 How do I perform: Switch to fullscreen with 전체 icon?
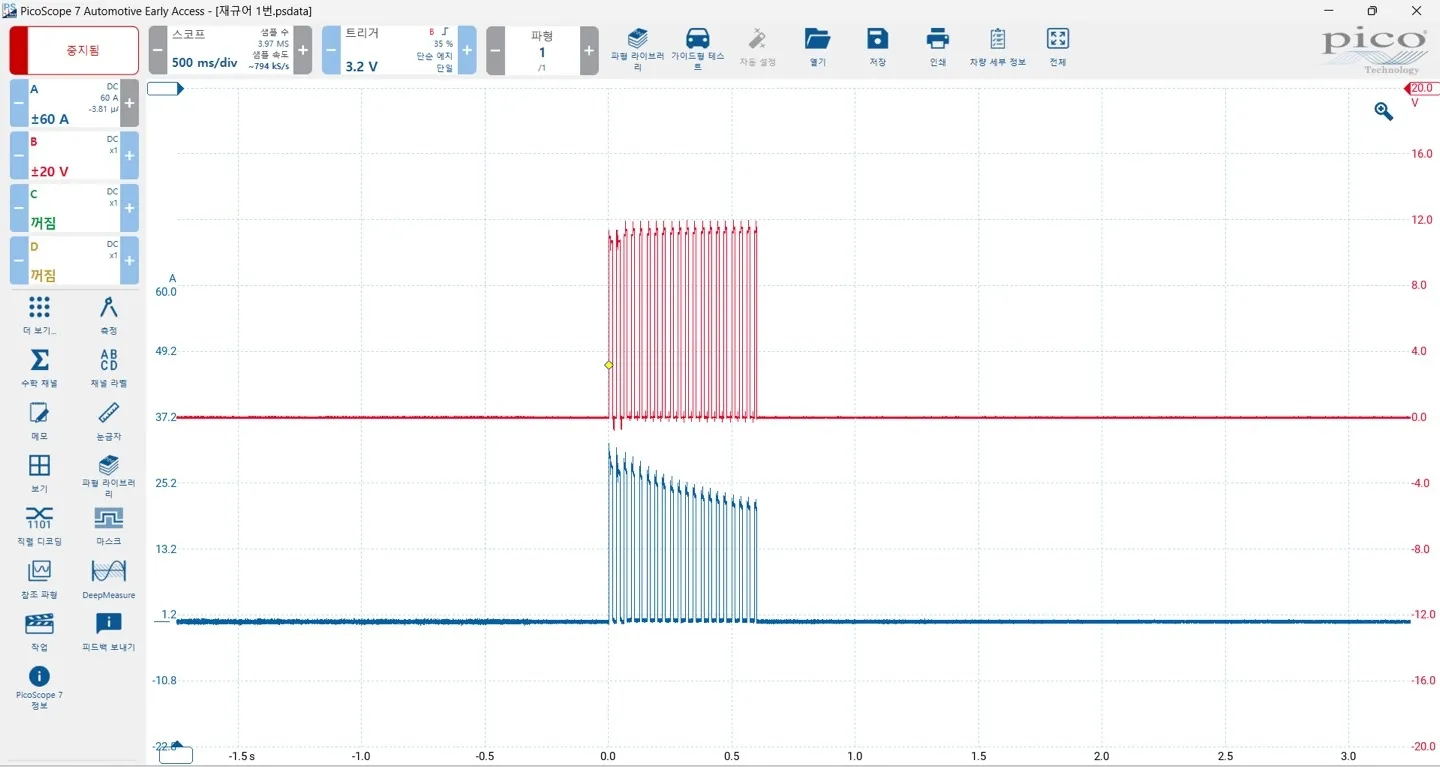(x=1057, y=48)
